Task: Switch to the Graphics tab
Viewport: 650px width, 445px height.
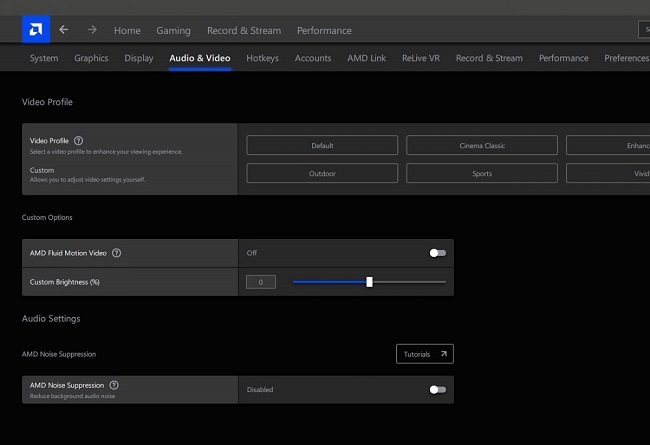Action: (91, 58)
